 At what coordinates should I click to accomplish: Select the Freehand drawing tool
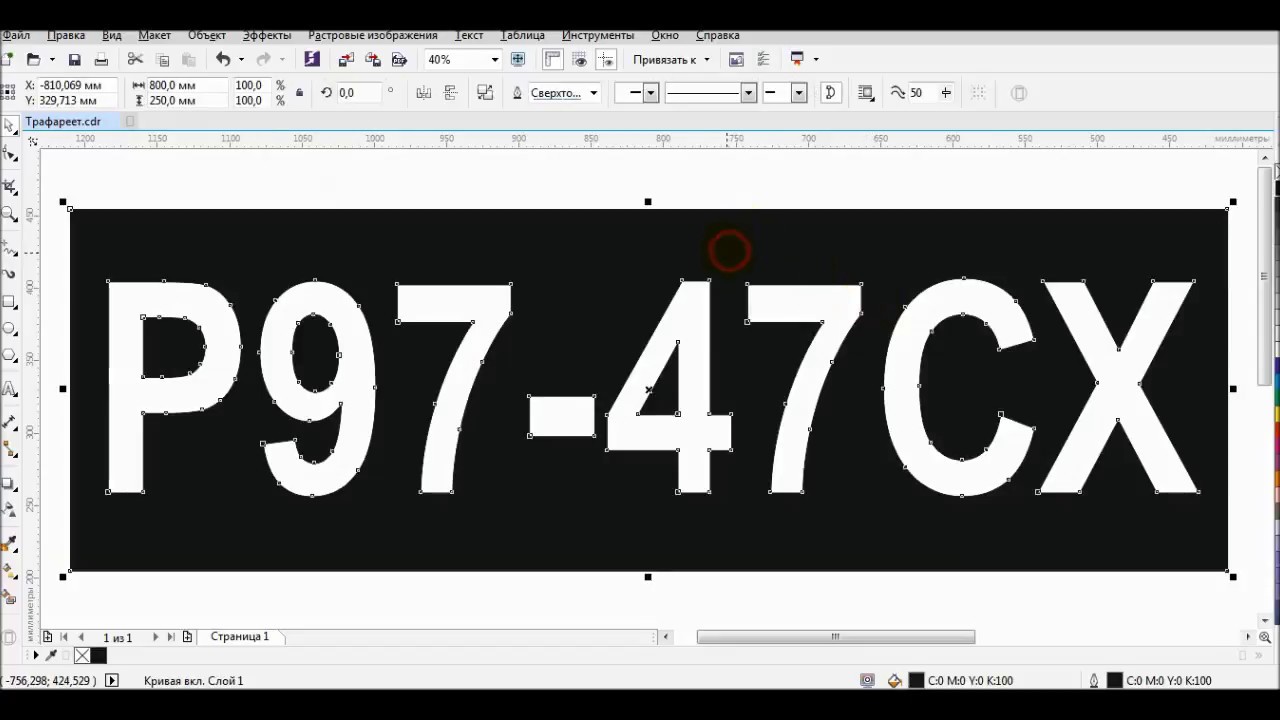pyautogui.click(x=10, y=246)
